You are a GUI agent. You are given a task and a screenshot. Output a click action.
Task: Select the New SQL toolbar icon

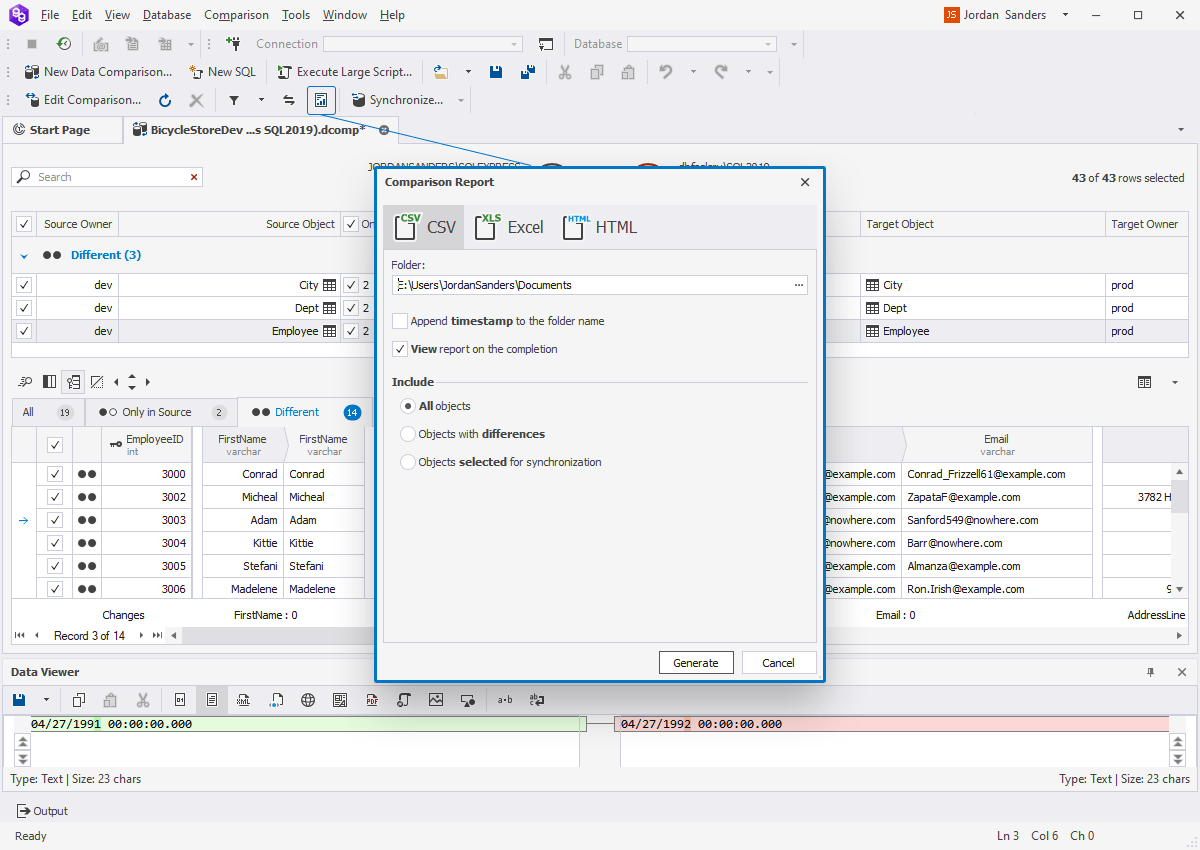[x=222, y=71]
